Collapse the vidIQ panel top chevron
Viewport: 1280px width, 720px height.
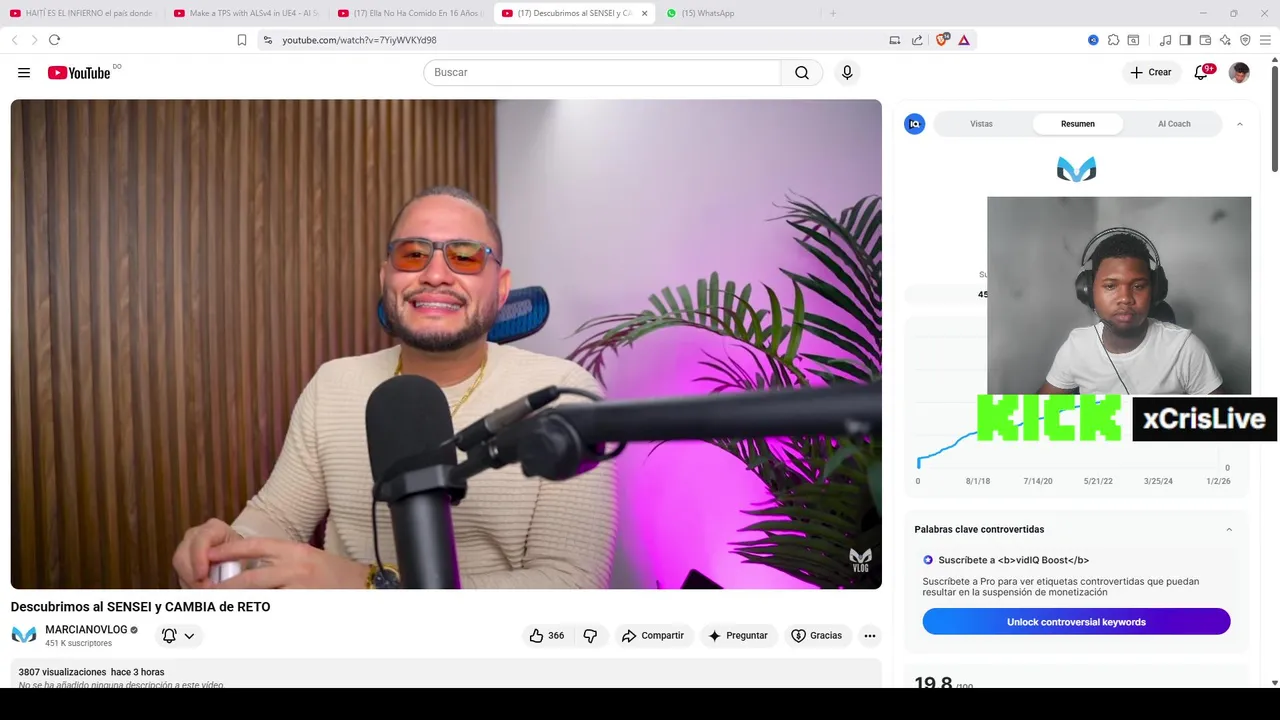tap(1240, 124)
